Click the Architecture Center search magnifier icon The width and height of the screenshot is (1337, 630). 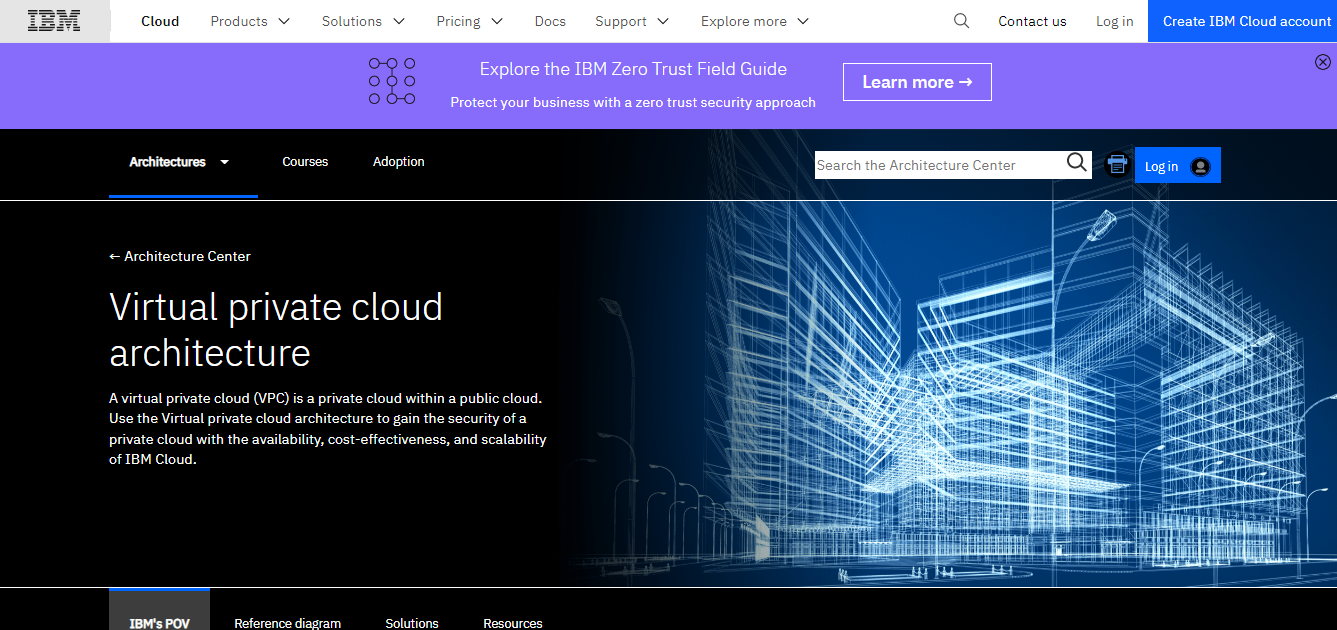click(1077, 163)
